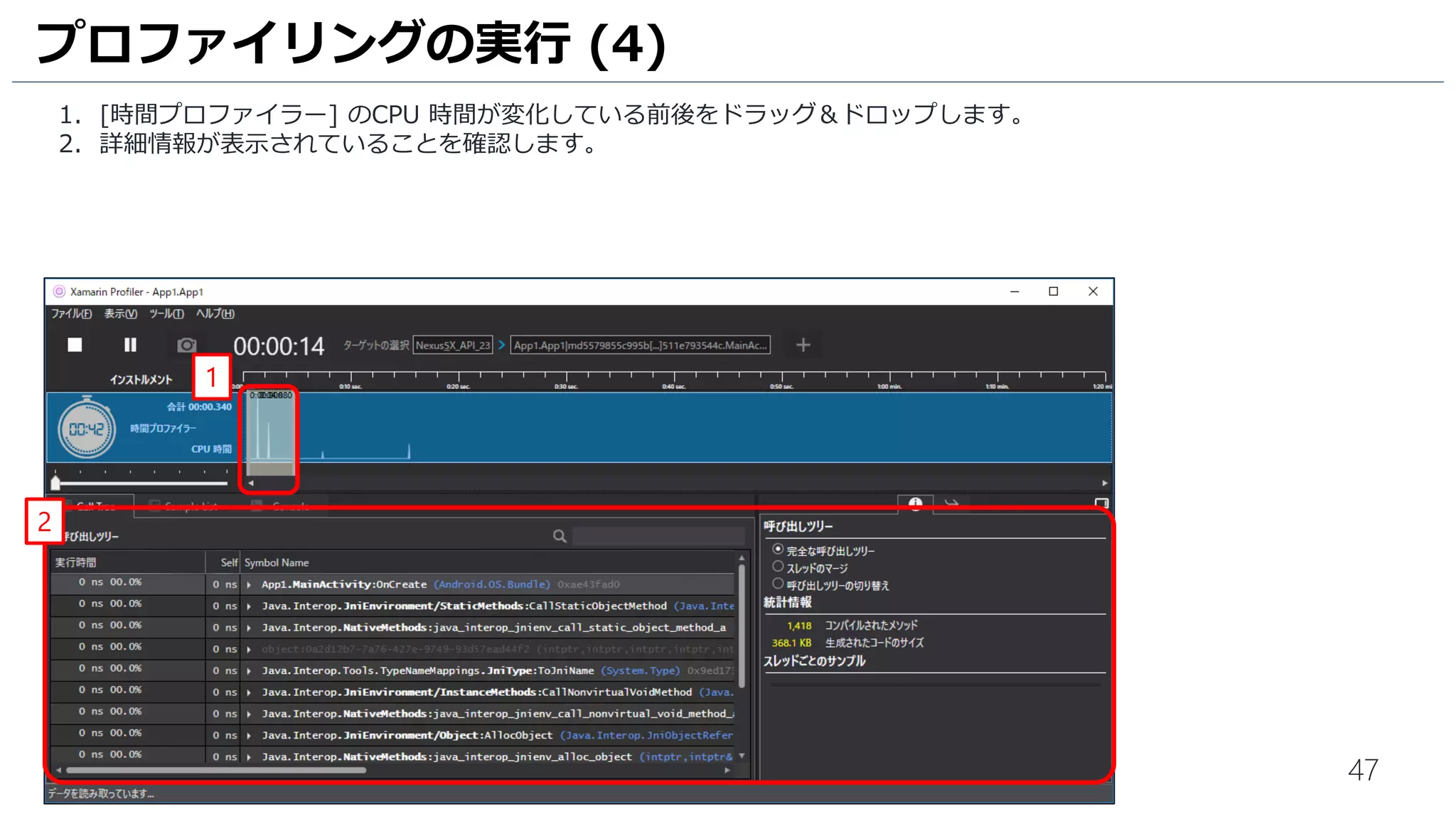The image size is (1456, 819).
Task: Sort by the Self column header
Action: (223, 562)
